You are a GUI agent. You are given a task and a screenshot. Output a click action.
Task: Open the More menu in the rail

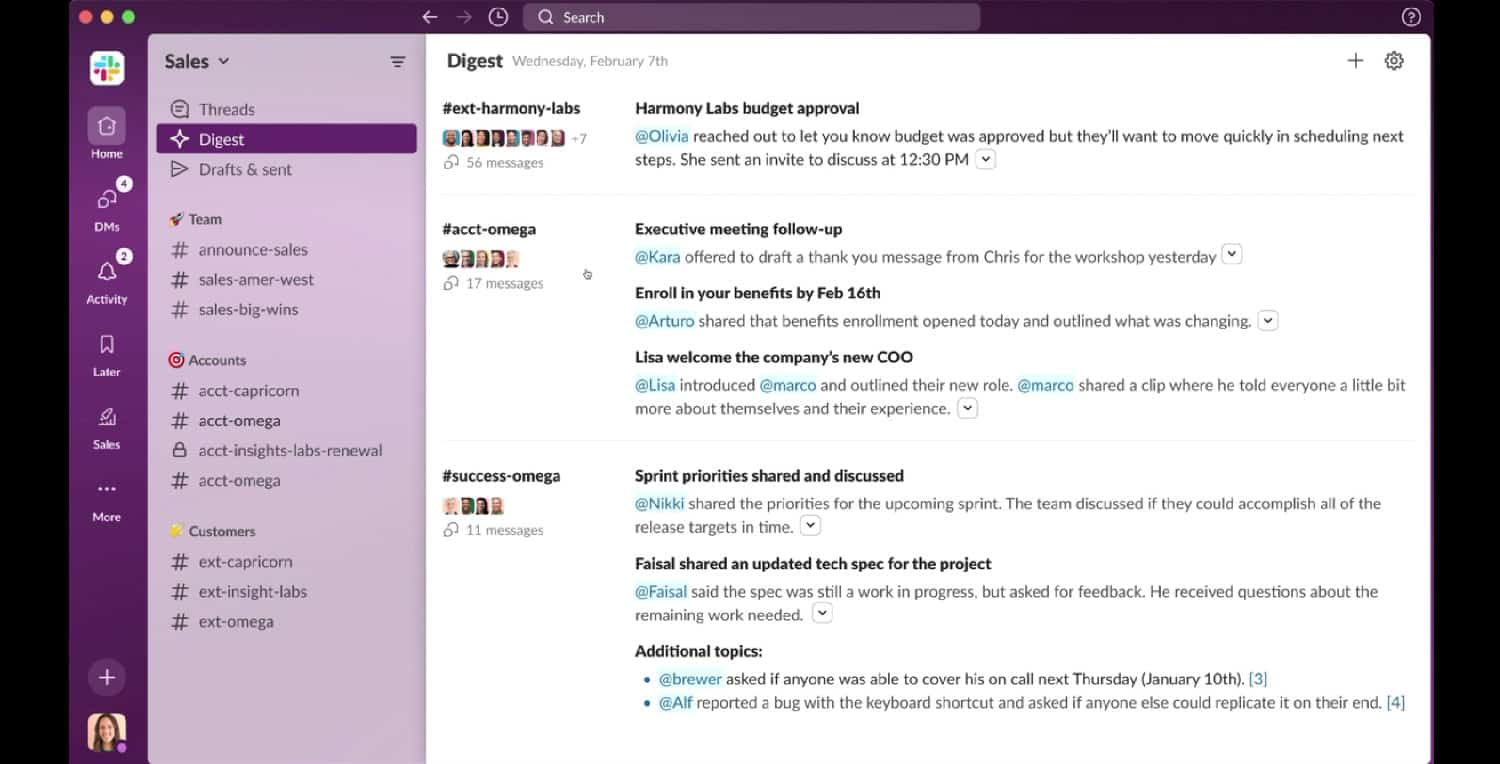pos(106,490)
